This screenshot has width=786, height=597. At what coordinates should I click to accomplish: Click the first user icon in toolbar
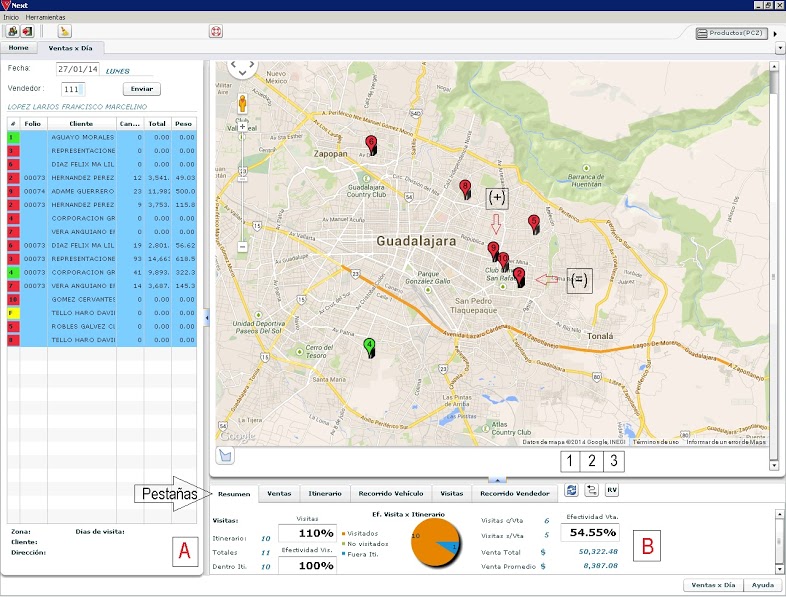click(x=12, y=32)
